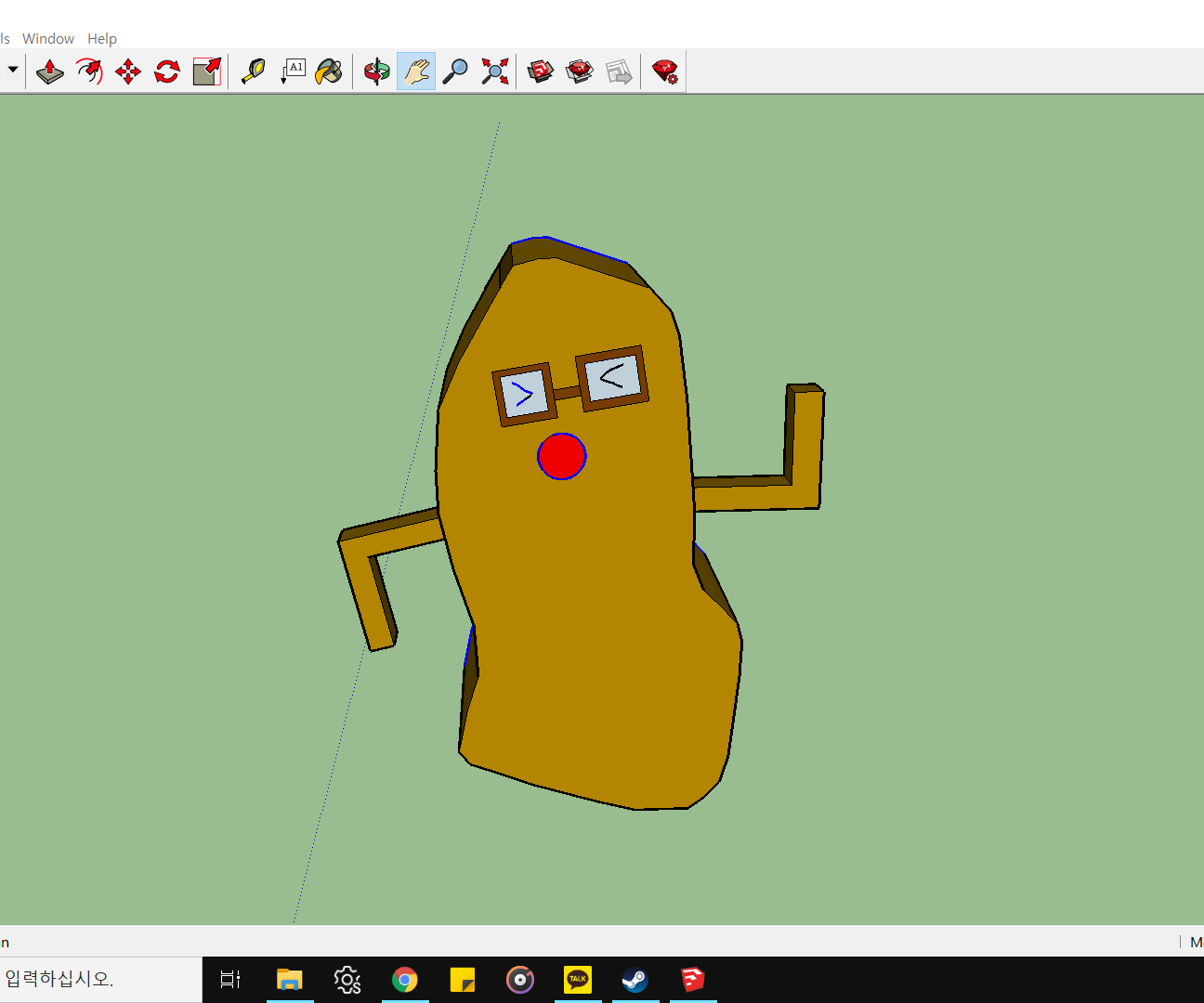Launch Steam from the taskbar
This screenshot has width=1204, height=1003.
point(635,980)
